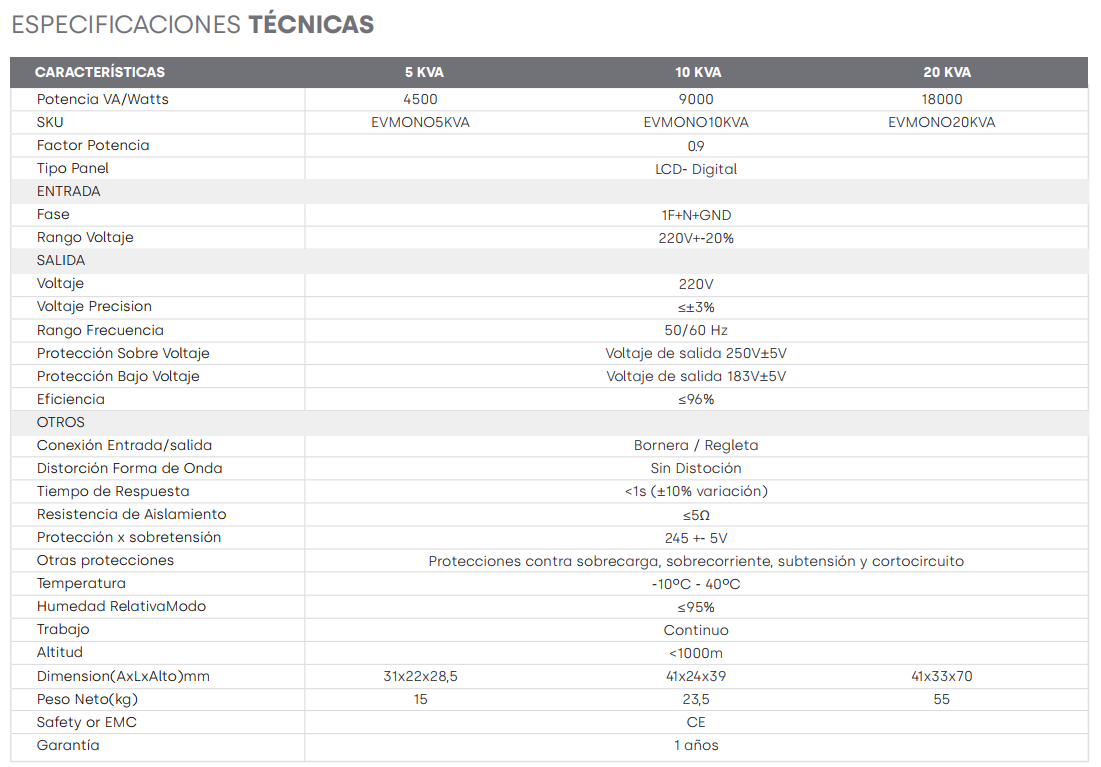1101x767 pixels.
Task: Select the 'CARACTERÍSTICAS' column header
Action: 100,72
